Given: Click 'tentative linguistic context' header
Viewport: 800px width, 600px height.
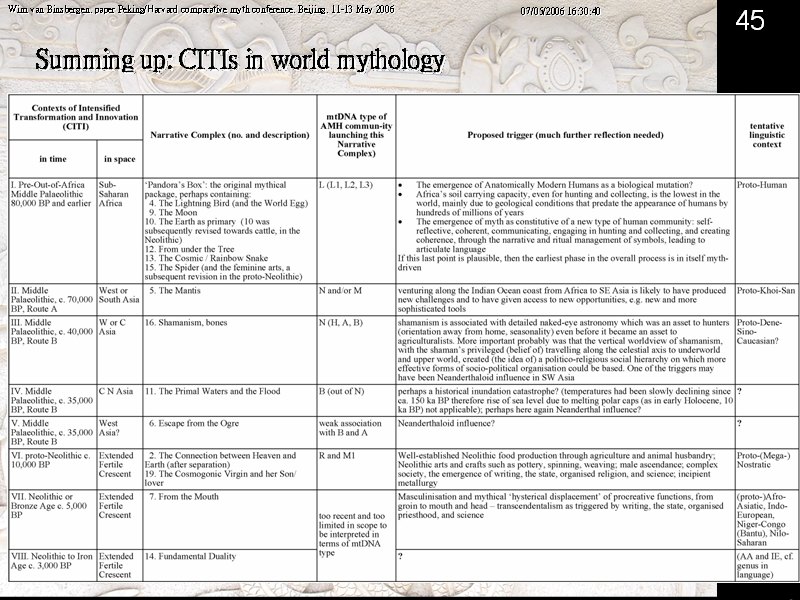Looking at the screenshot, I should tap(767, 135).
